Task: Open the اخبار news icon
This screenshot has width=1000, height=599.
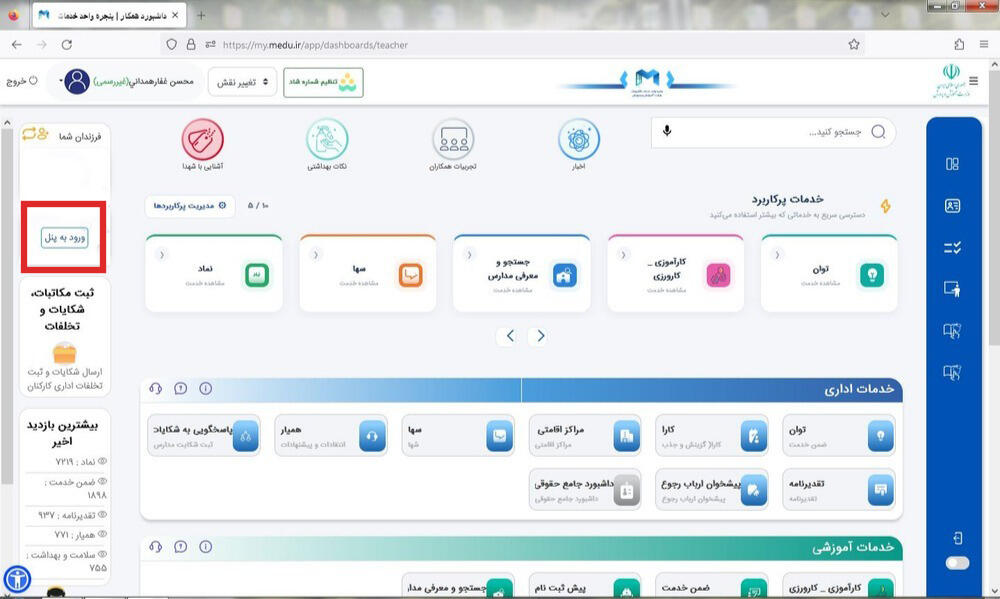Action: [578, 139]
